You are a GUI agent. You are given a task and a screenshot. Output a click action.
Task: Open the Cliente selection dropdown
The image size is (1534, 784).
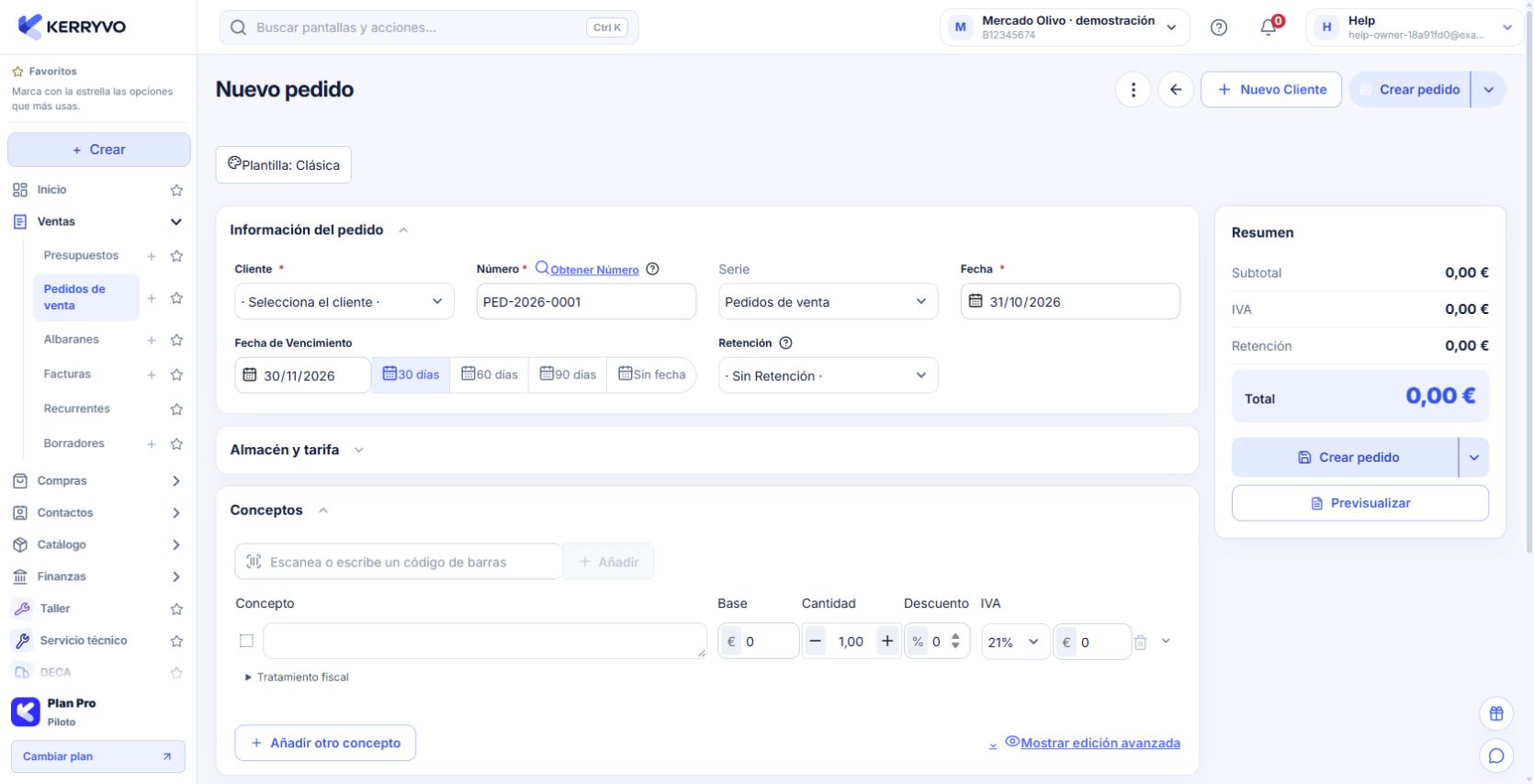pos(344,302)
